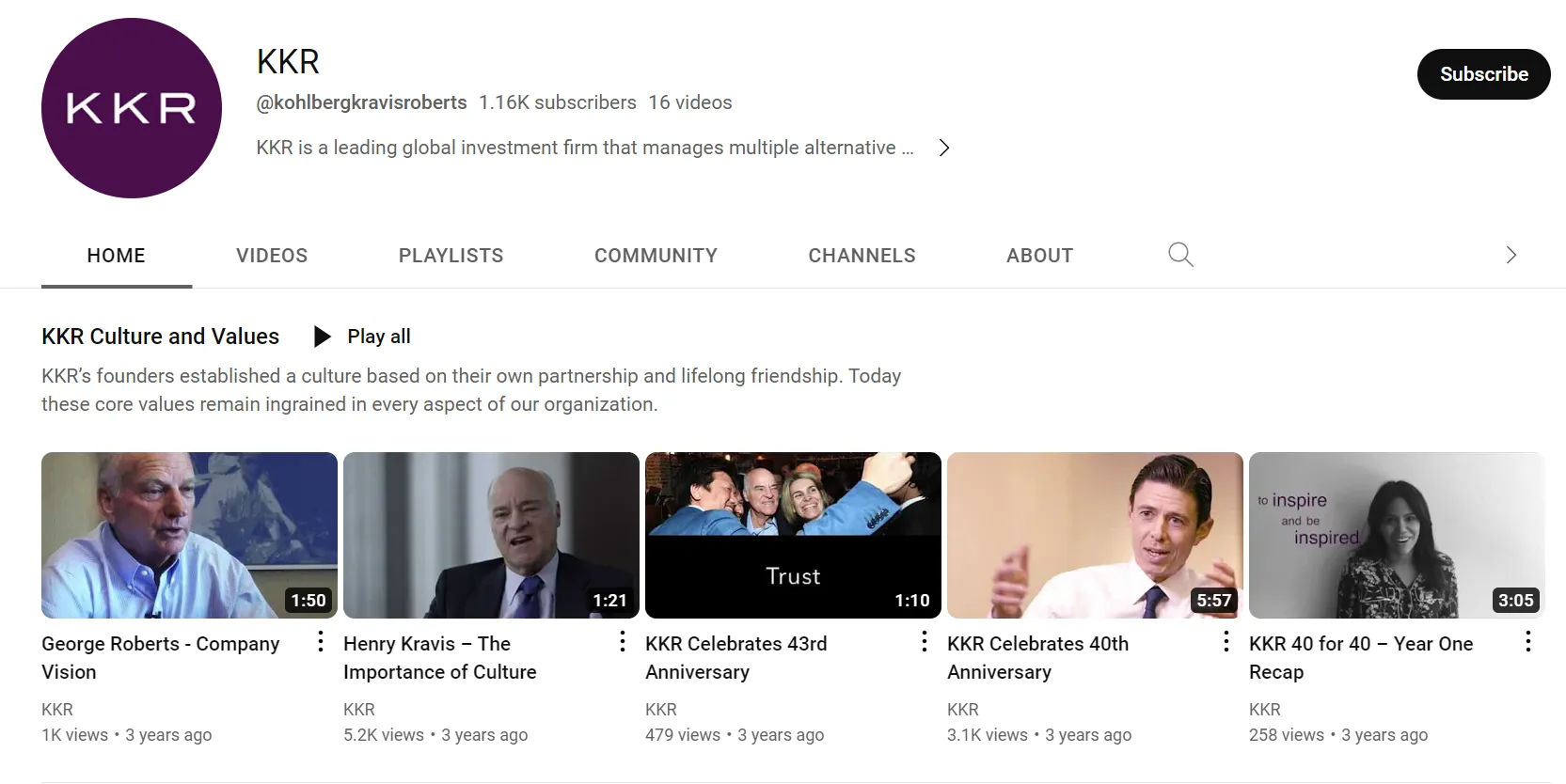The width and height of the screenshot is (1566, 784).
Task: Open Henry Kravis – The Importance of Culture title
Action: [x=440, y=658]
